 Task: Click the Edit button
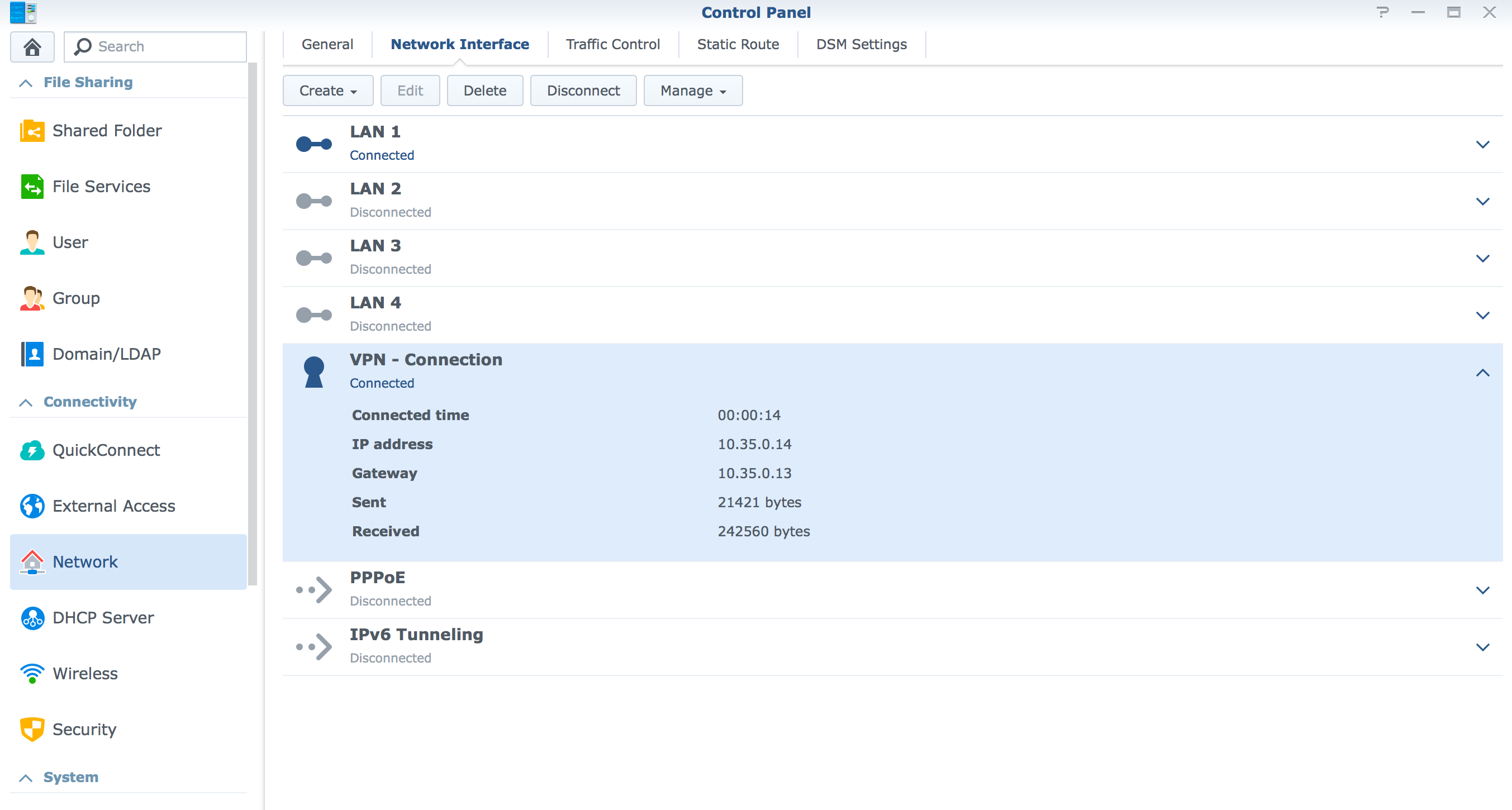click(x=410, y=90)
